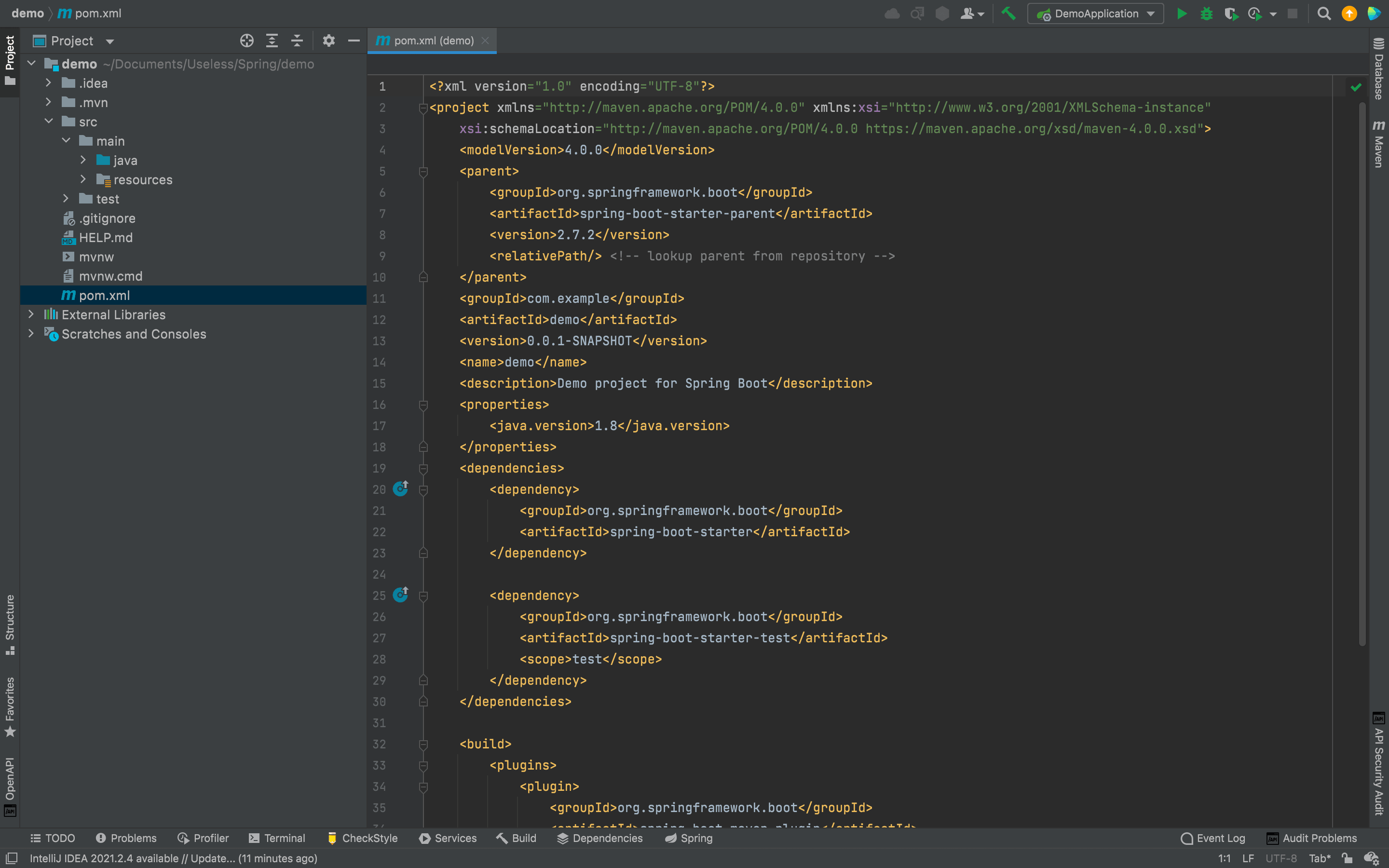The width and height of the screenshot is (1389, 868).
Task: Toggle the Favorites sidebar tool button
Action: point(10,707)
